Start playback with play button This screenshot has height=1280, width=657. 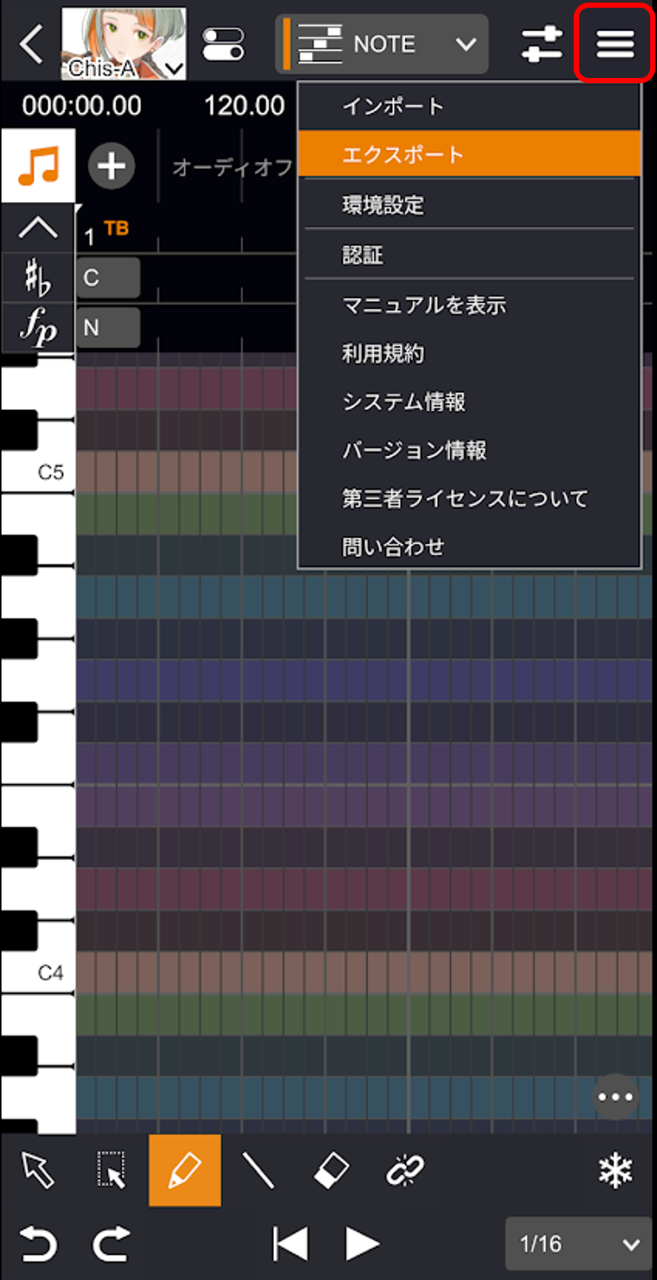click(x=362, y=1245)
